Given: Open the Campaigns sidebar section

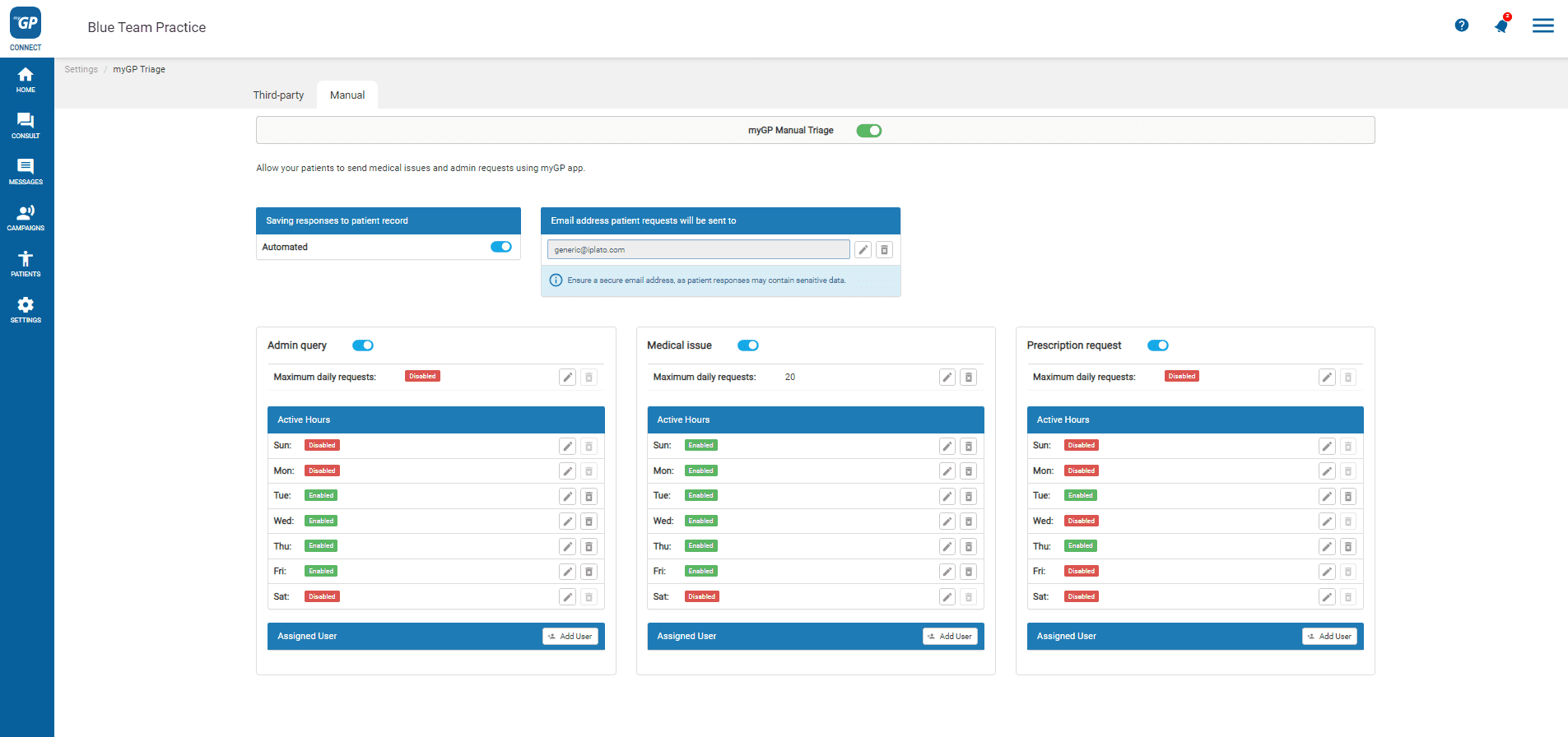Looking at the screenshot, I should (x=26, y=218).
